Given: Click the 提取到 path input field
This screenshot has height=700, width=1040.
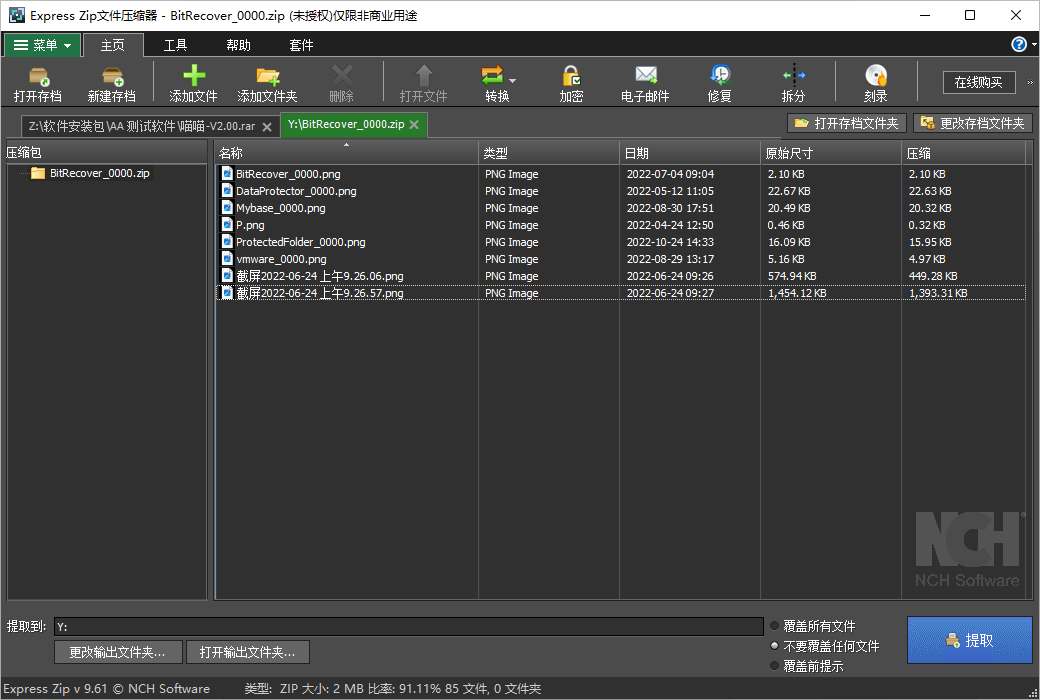Looking at the screenshot, I should tap(409, 626).
